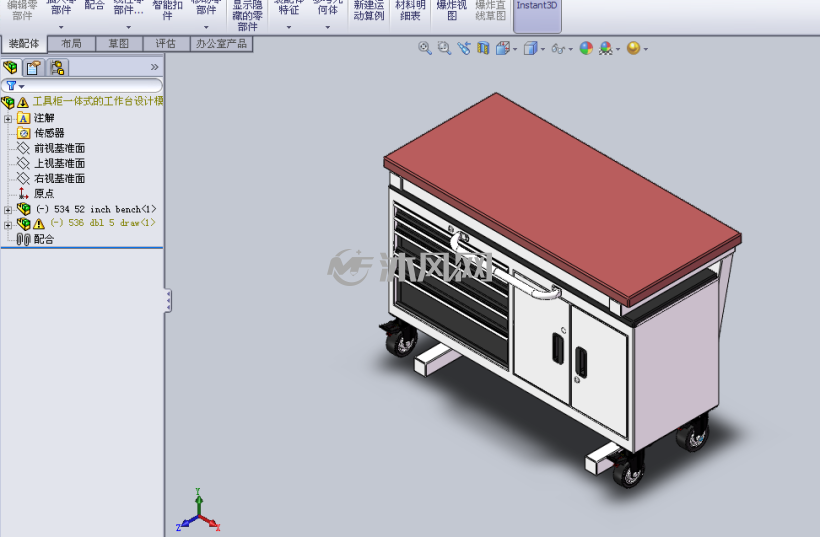Screen dimensions: 820x537
Task: Click Zoom to Fit magnifier icon
Action: pos(425,49)
